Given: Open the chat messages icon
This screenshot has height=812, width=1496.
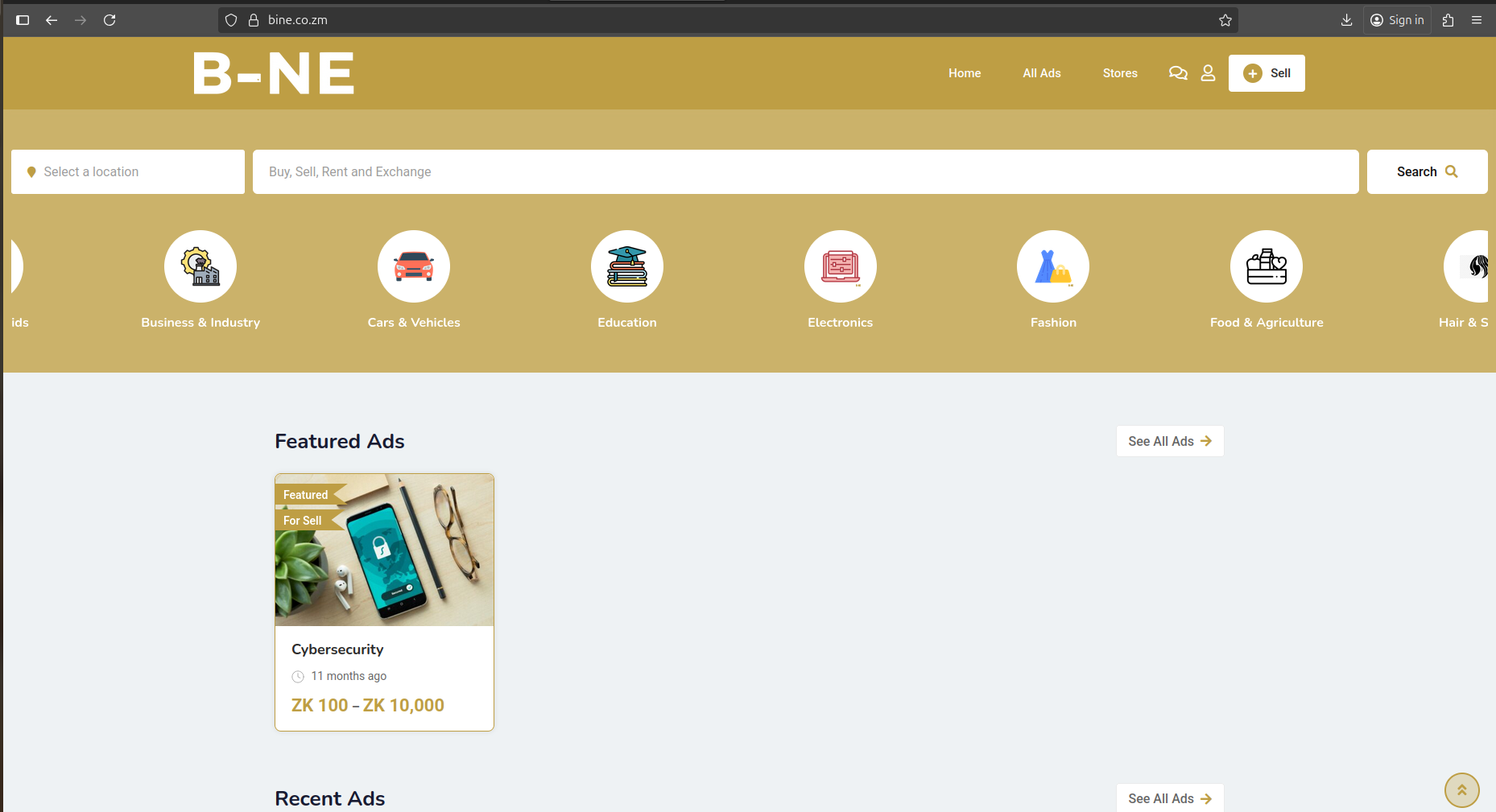Looking at the screenshot, I should click(x=1178, y=72).
